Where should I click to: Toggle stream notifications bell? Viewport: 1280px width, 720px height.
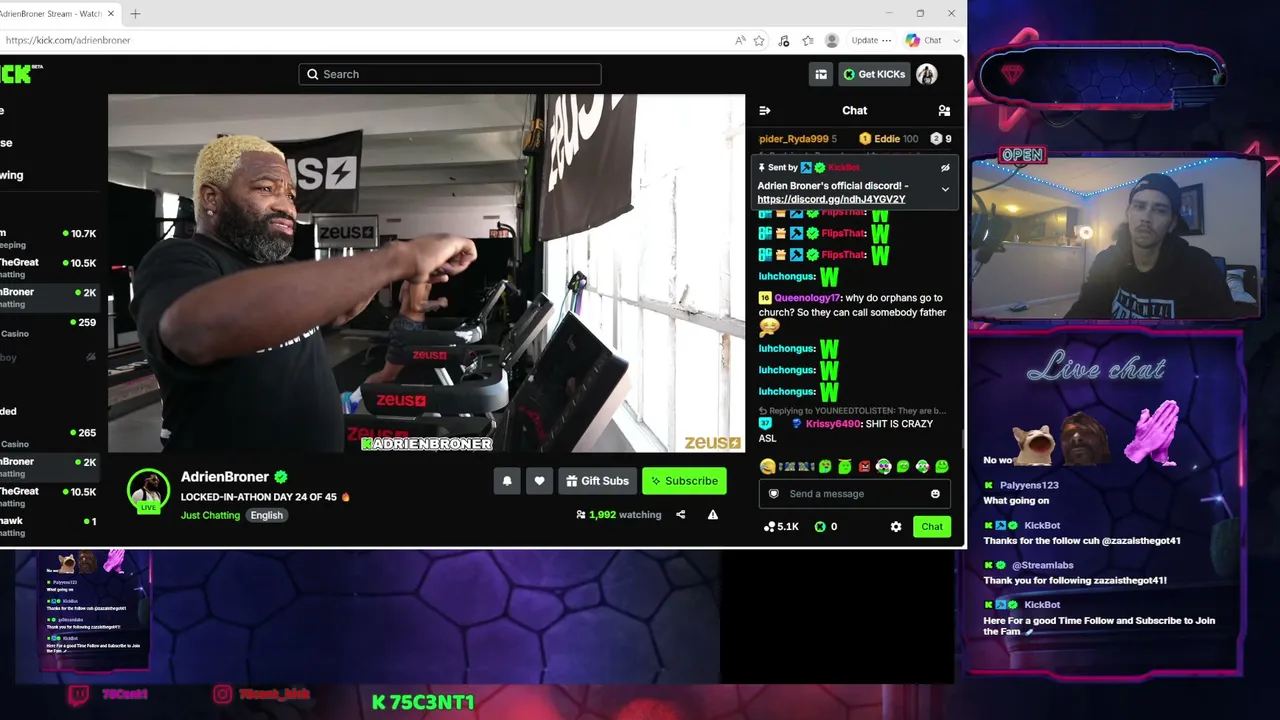tap(507, 481)
